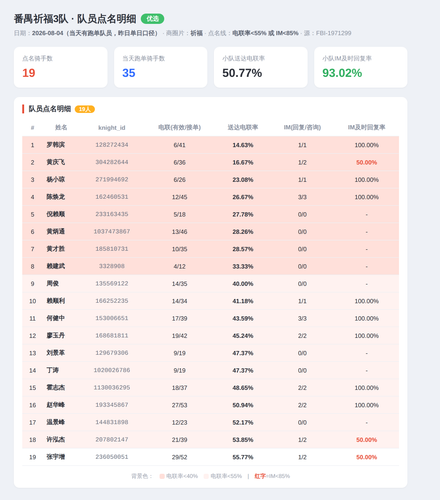This screenshot has height=500, width=440.
Task: Click the 电联(有效/接单) column header
Action: point(179,127)
